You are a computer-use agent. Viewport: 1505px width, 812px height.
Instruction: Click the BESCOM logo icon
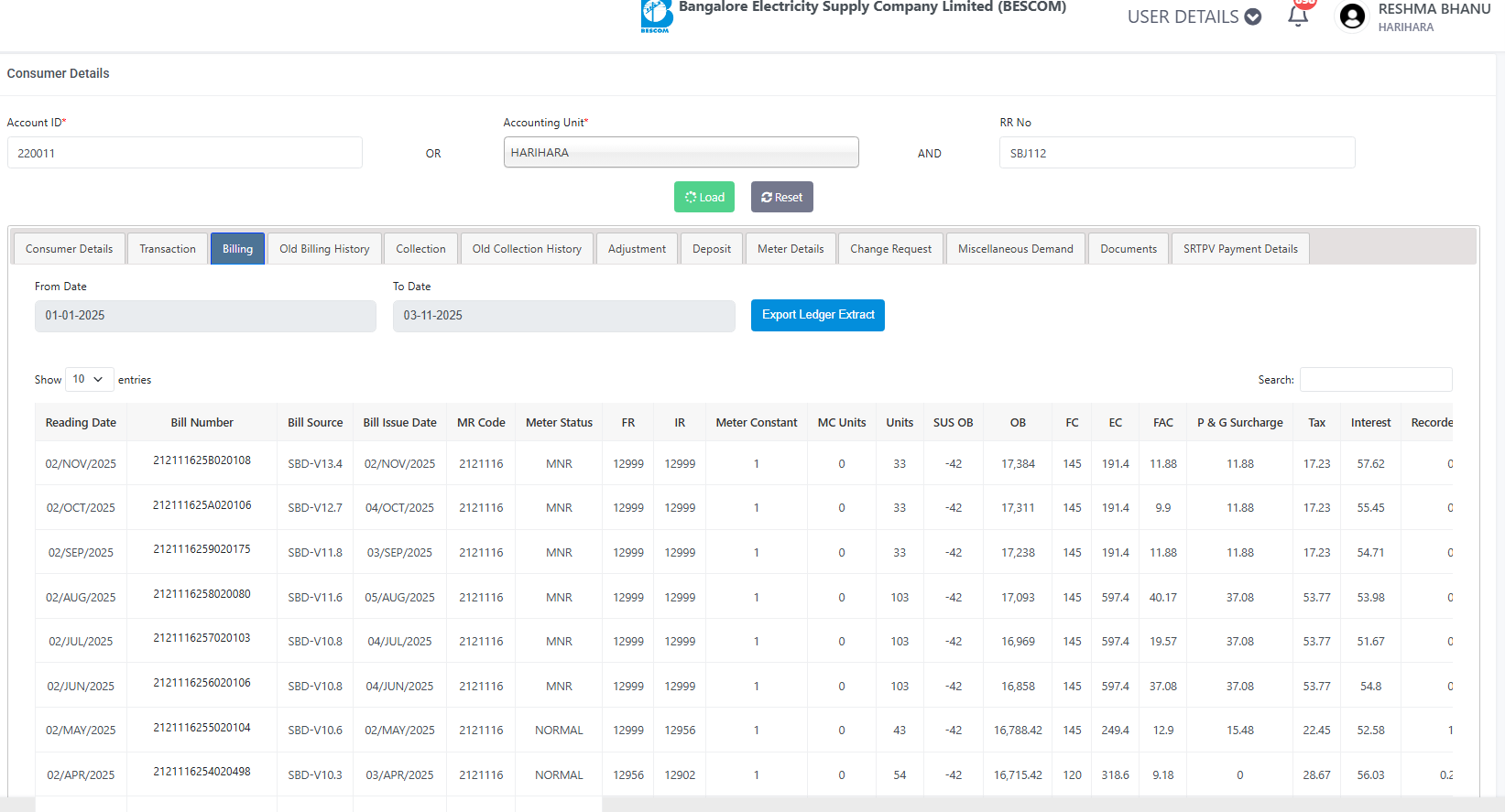[655, 16]
